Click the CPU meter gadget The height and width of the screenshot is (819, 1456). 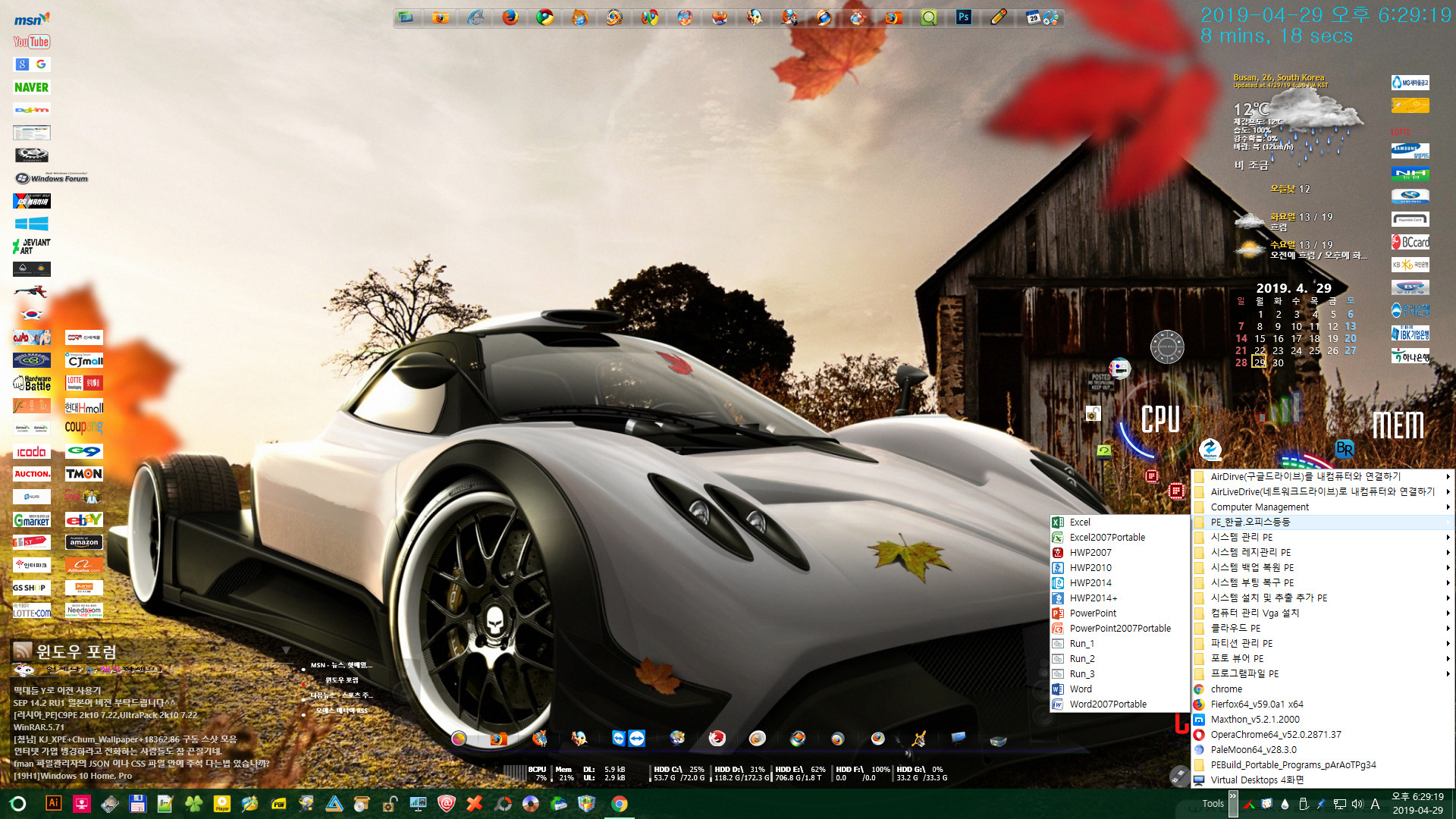click(x=1159, y=419)
